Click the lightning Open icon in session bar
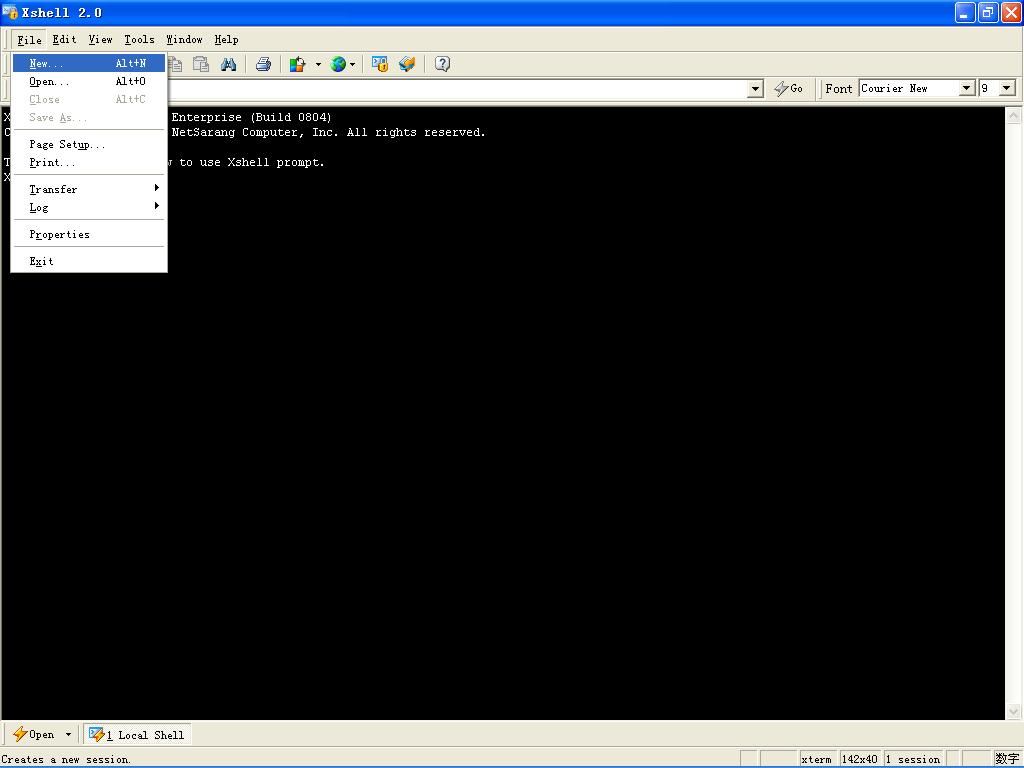Viewport: 1024px width, 768px height. 20,735
